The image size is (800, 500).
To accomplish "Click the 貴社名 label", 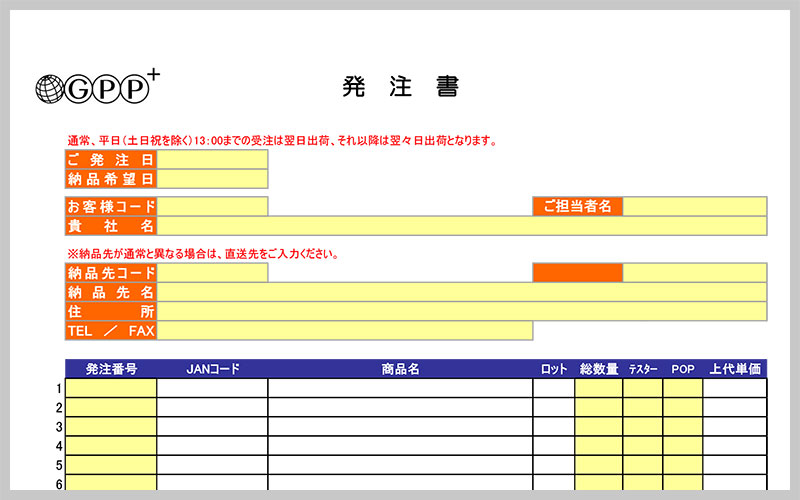I will coord(111,226).
